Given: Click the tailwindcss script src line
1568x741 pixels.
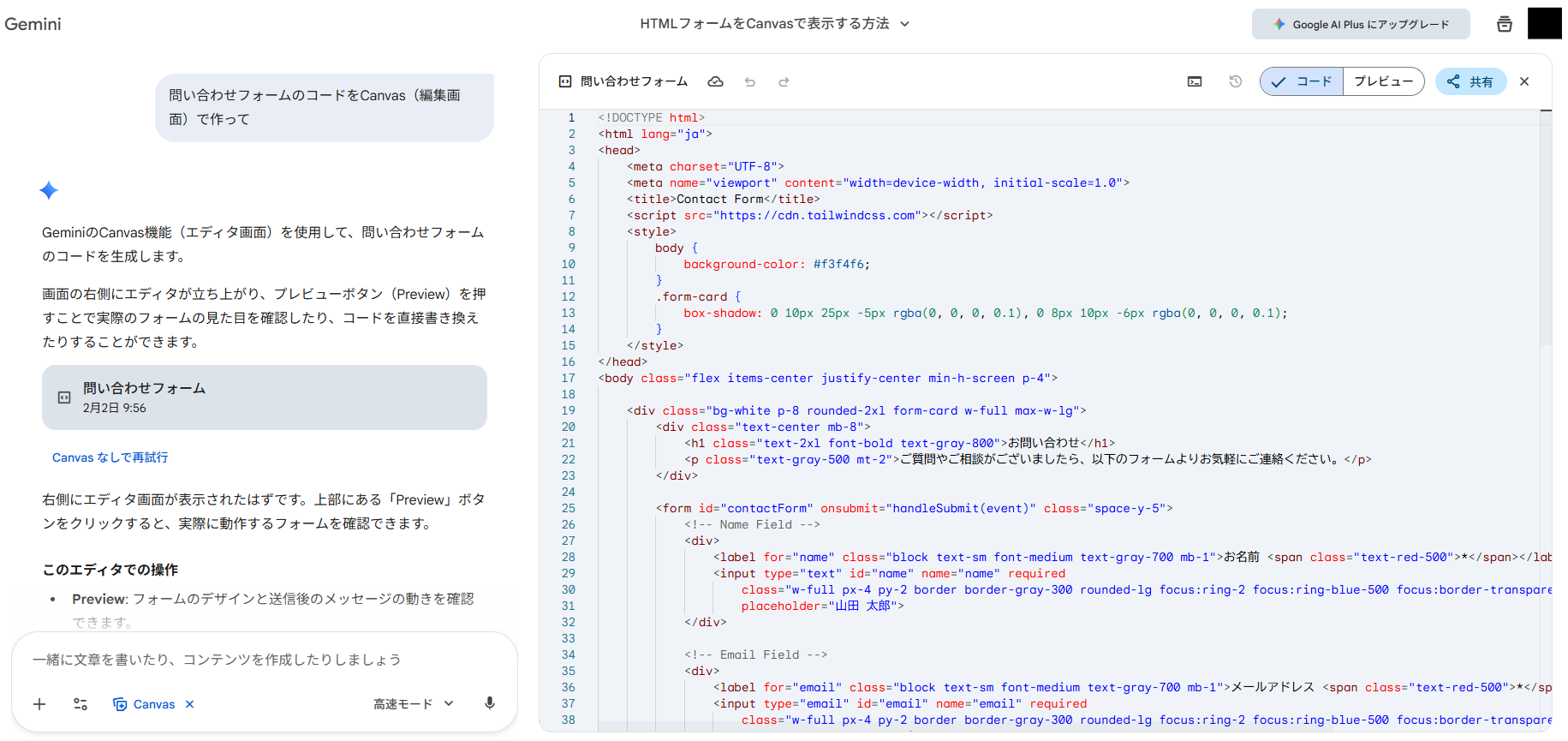Looking at the screenshot, I should pyautogui.click(x=810, y=215).
